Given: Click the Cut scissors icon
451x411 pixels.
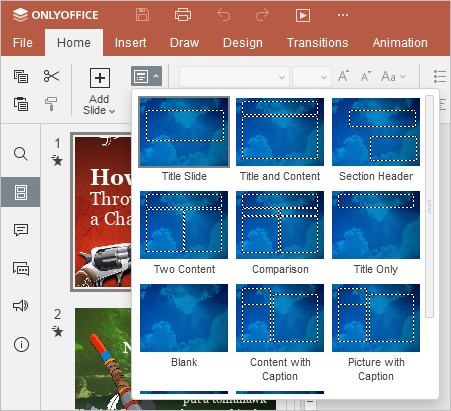Looking at the screenshot, I should tap(51, 76).
